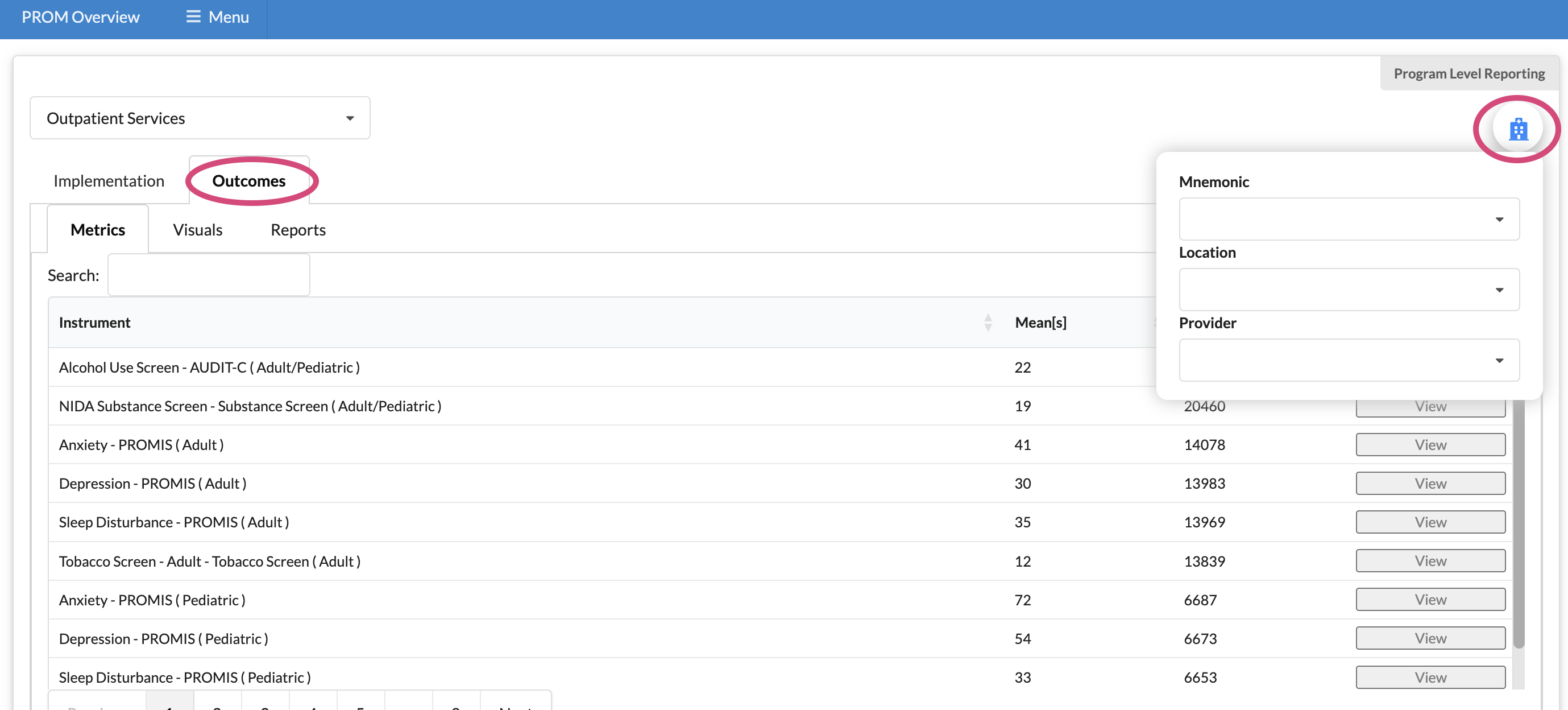Open the Reports sub-tab
This screenshot has height=710, width=1568.
(298, 230)
